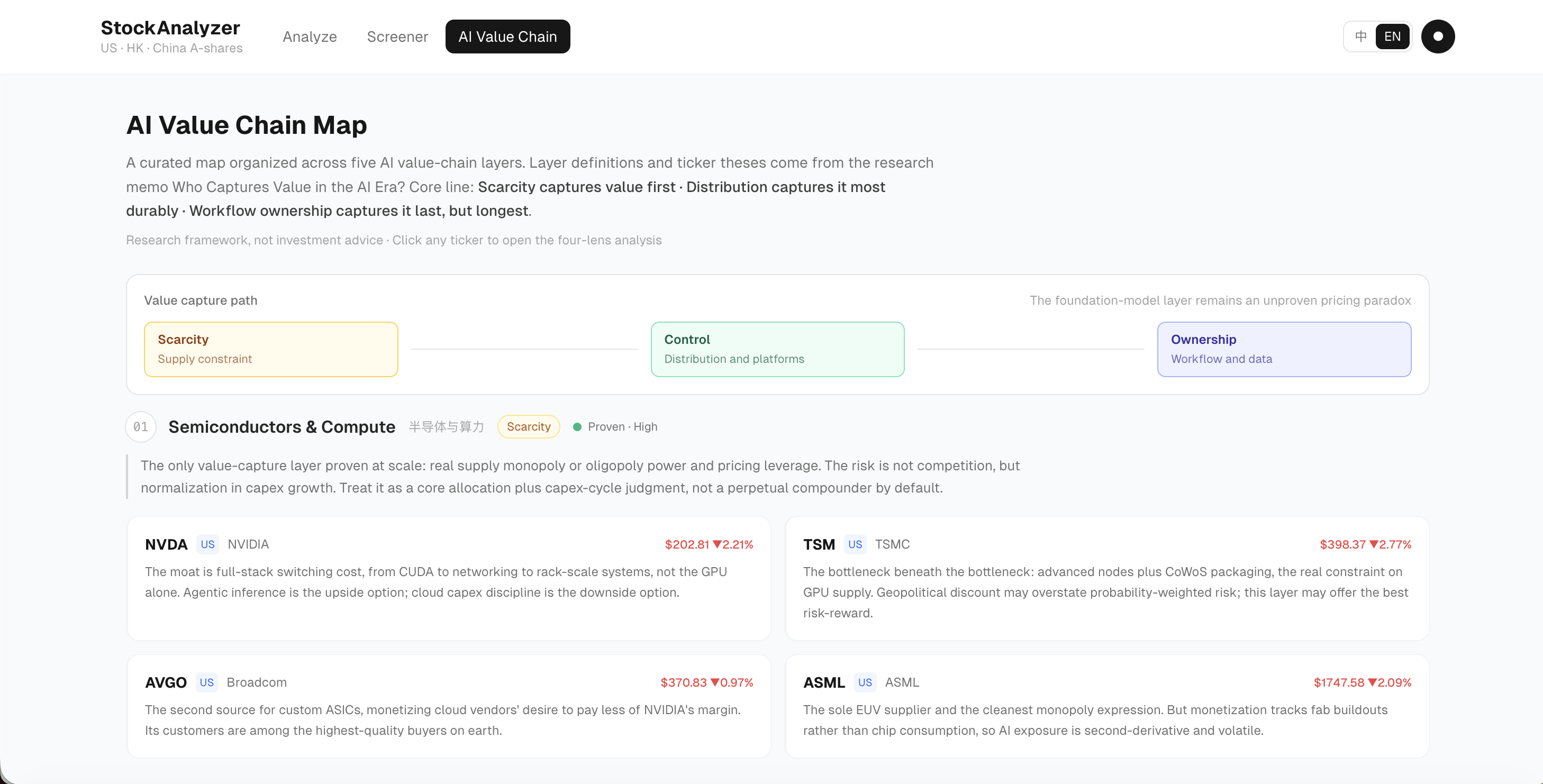
Task: Open the AVGO ticker card
Action: 449,706
